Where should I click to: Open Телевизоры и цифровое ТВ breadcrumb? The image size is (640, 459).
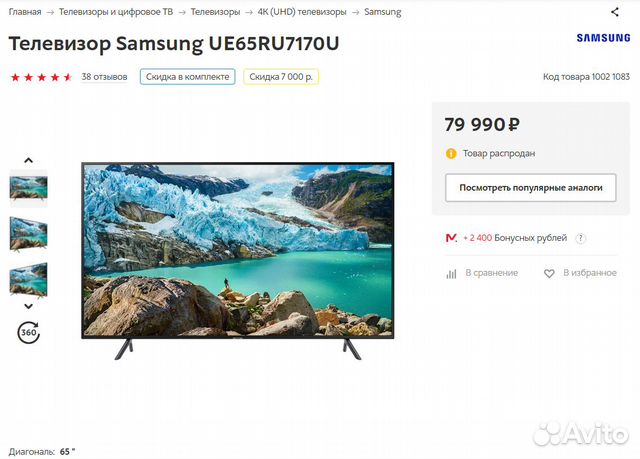pyautogui.click(x=116, y=12)
